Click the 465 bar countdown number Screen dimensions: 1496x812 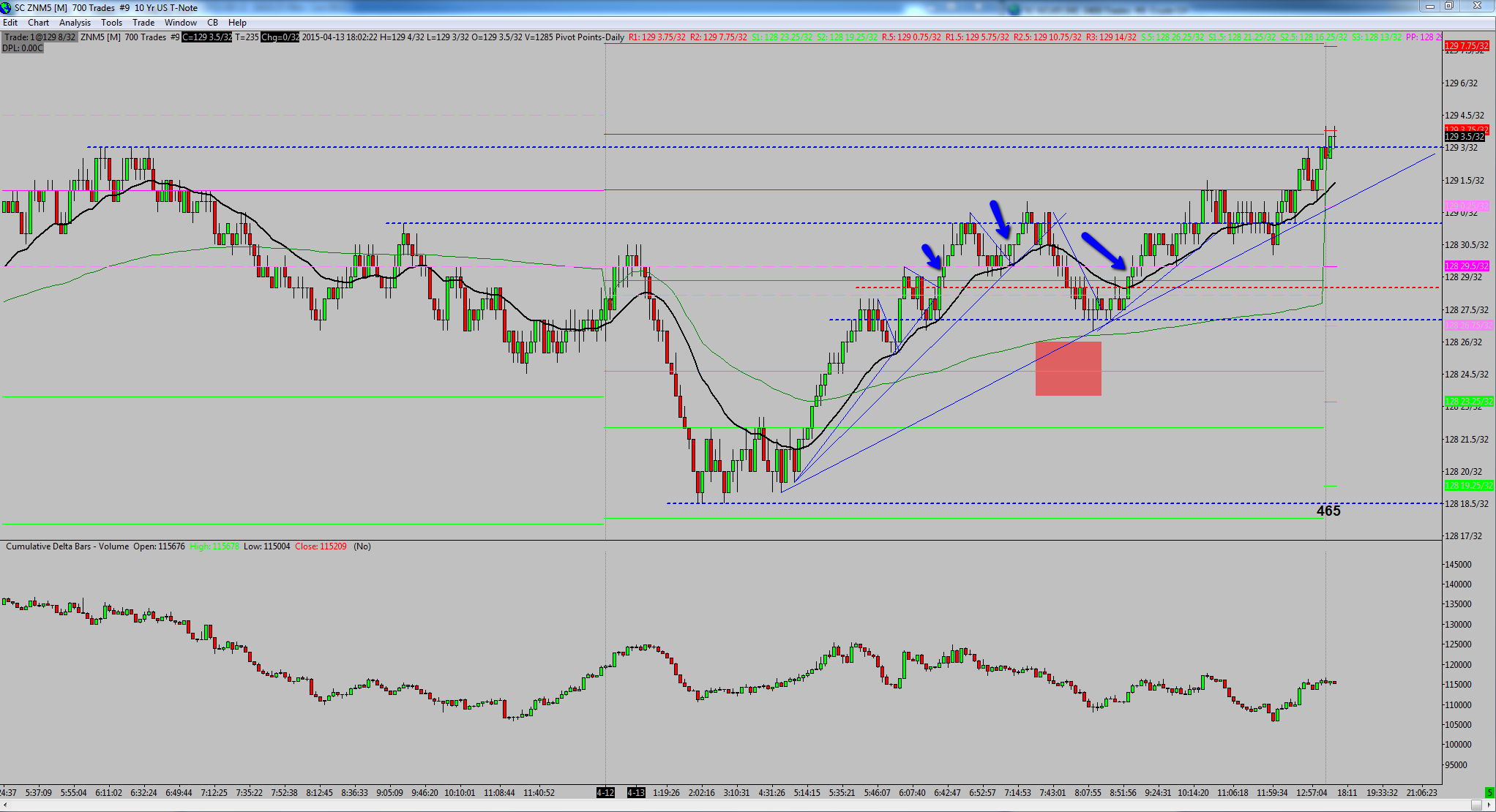(1328, 511)
